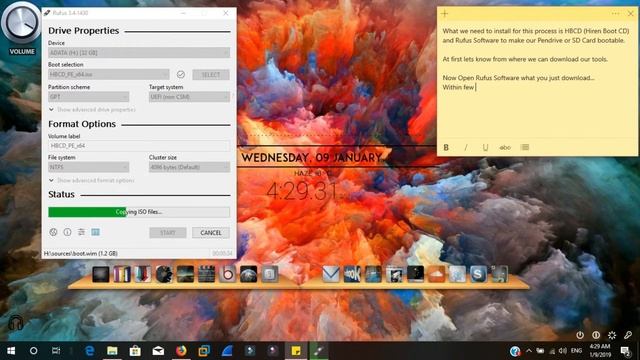Open the Skype dock icon
The image size is (640, 360).
click(478, 274)
